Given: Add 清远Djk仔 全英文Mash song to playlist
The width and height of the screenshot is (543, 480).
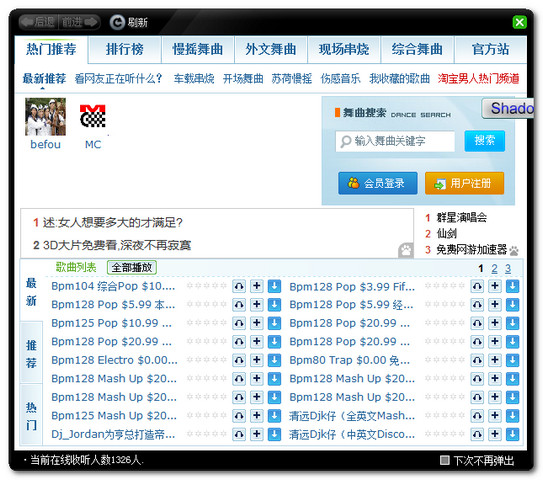Looking at the screenshot, I should 495,416.
